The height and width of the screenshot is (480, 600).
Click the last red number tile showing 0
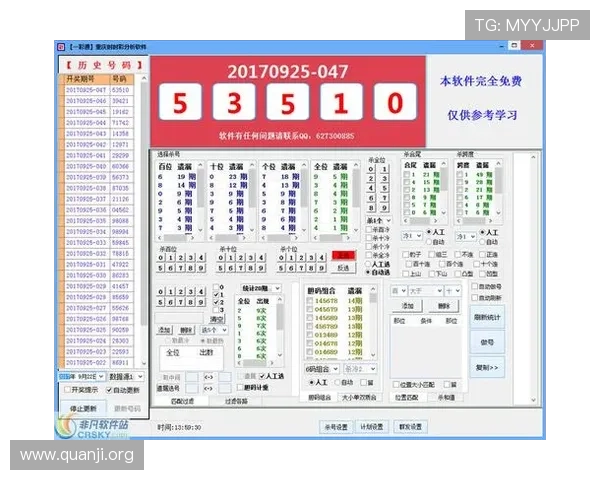tap(395, 102)
